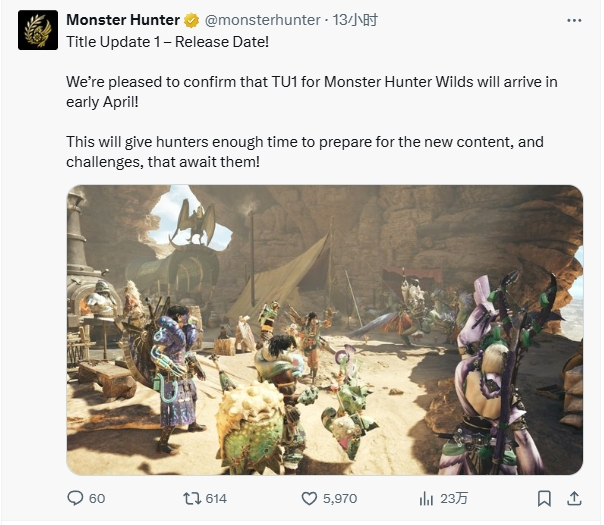
Task: Open the reply speech bubble icon
Action: (x=75, y=498)
